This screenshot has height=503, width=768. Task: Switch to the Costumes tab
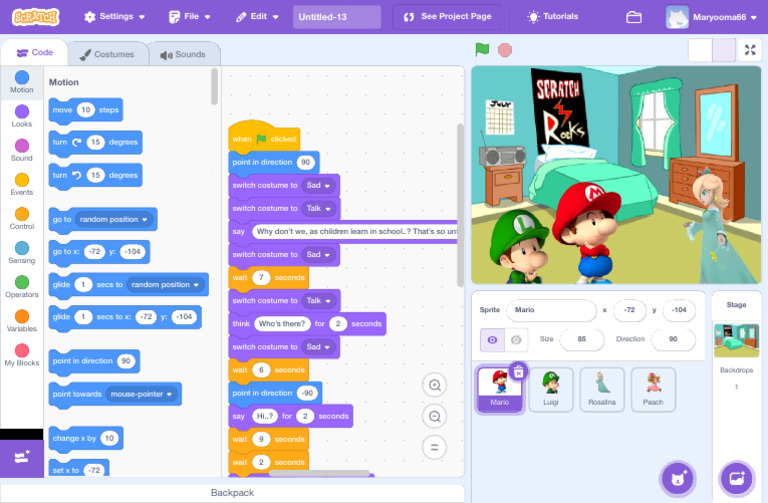(x=107, y=54)
